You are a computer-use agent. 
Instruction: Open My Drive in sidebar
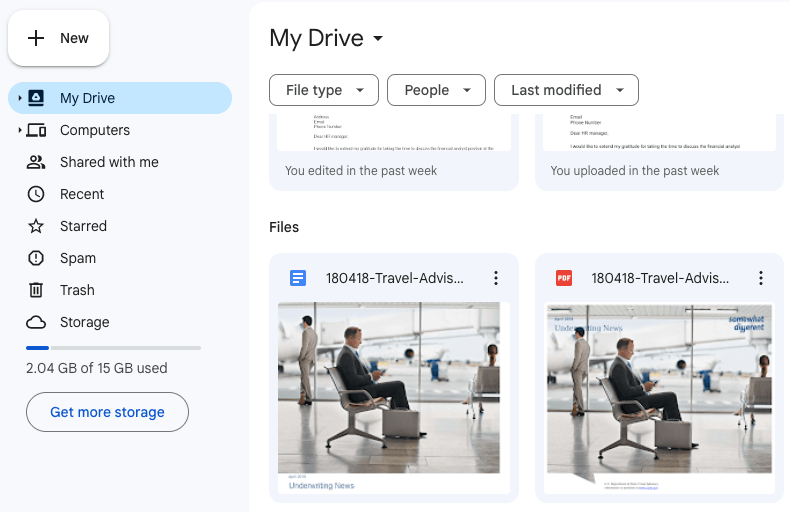(87, 98)
